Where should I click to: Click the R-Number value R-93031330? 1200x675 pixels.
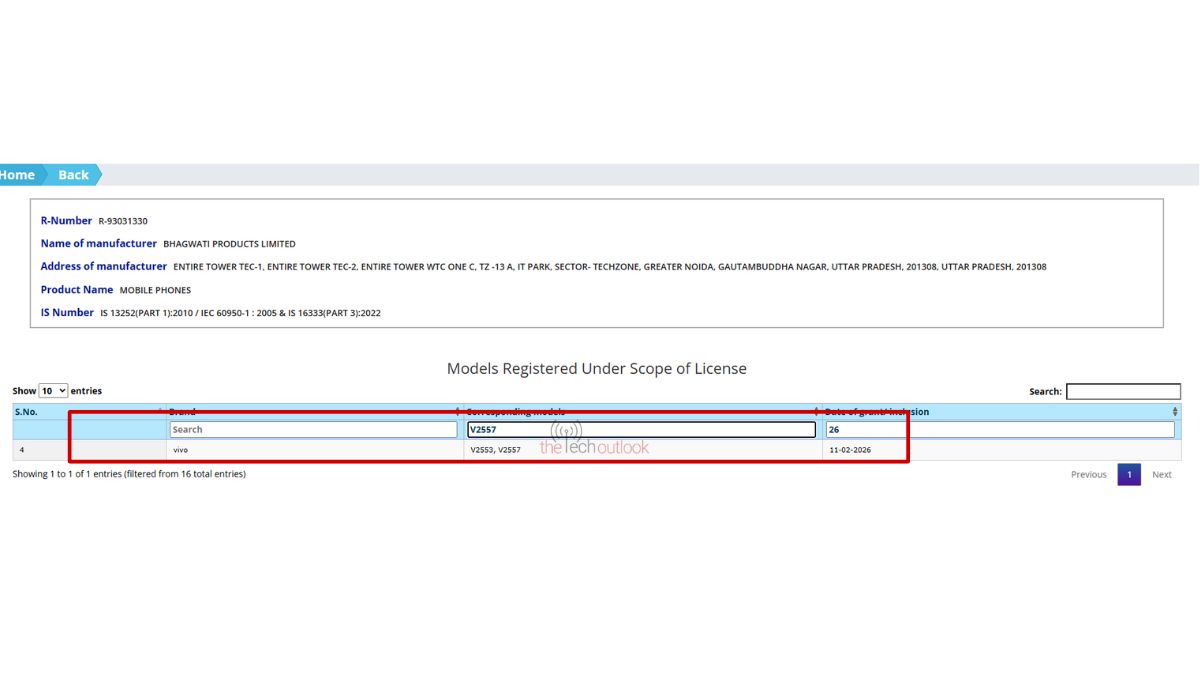123,221
